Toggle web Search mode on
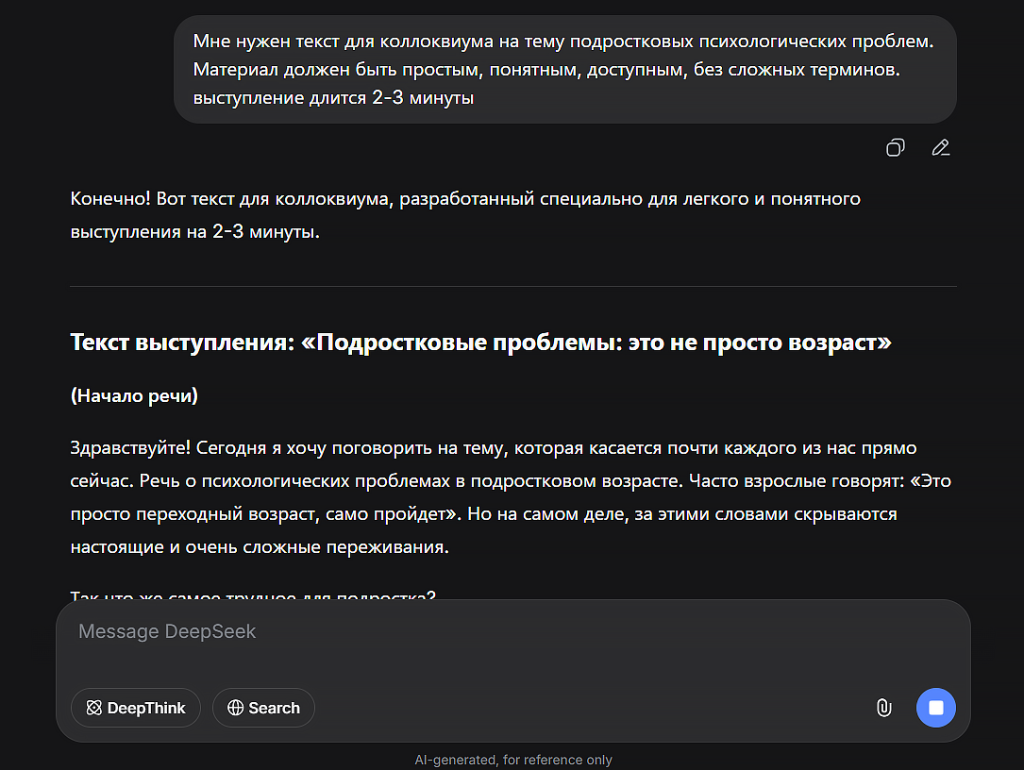Screen dimensions: 1024x770 tap(263, 708)
